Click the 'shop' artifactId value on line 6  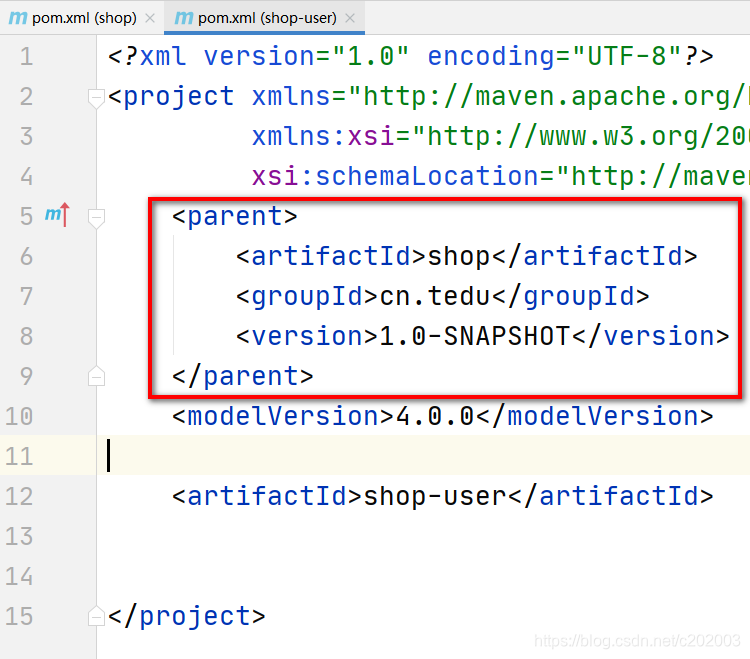pos(459,256)
